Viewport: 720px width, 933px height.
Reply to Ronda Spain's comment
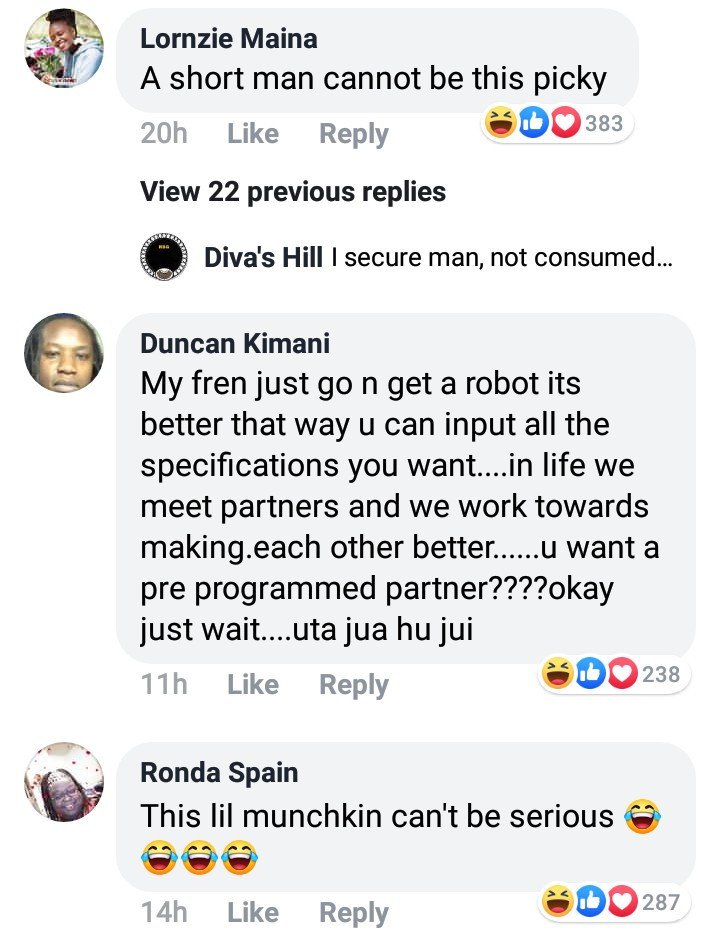point(354,913)
